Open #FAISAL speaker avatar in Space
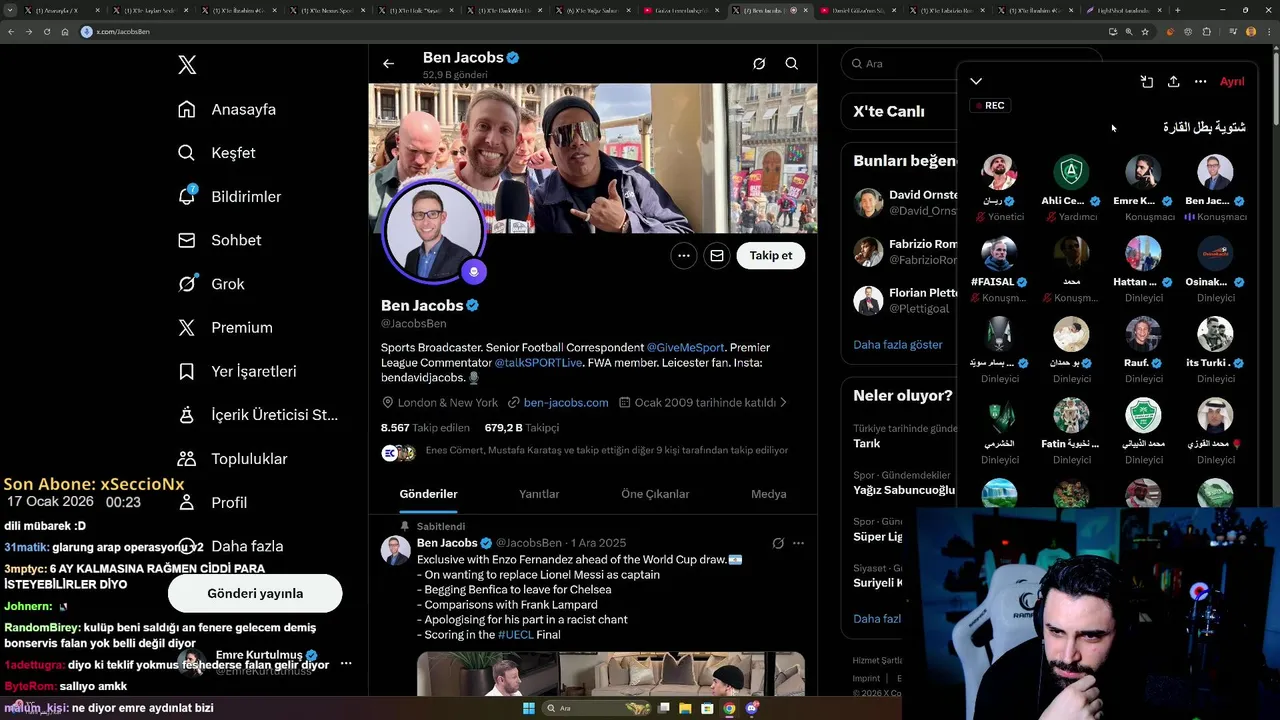 coord(999,254)
